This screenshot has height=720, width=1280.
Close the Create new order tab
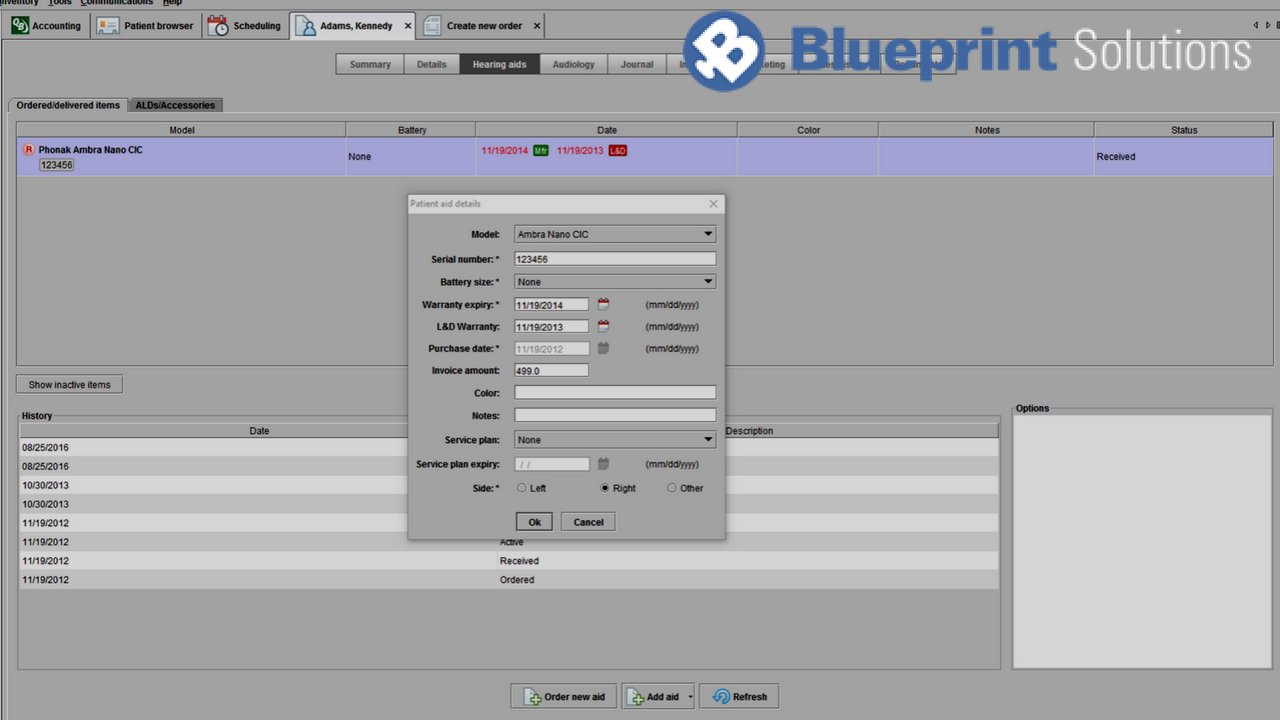pyautogui.click(x=536, y=26)
